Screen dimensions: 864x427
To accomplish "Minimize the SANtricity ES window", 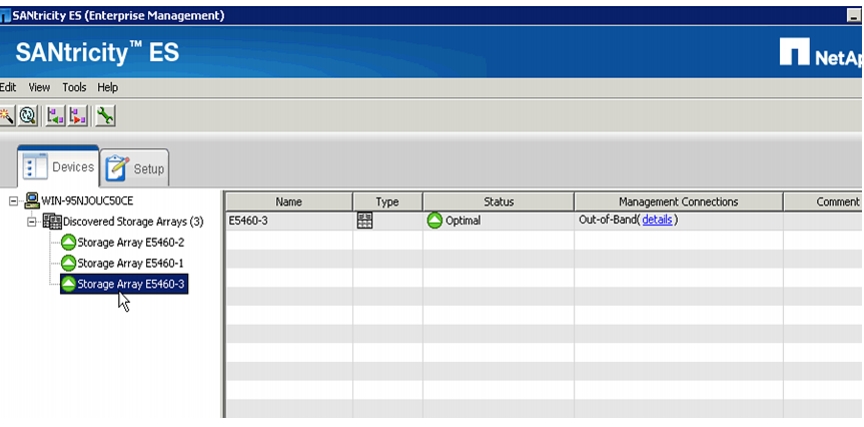I will pyautogui.click(x=854, y=16).
